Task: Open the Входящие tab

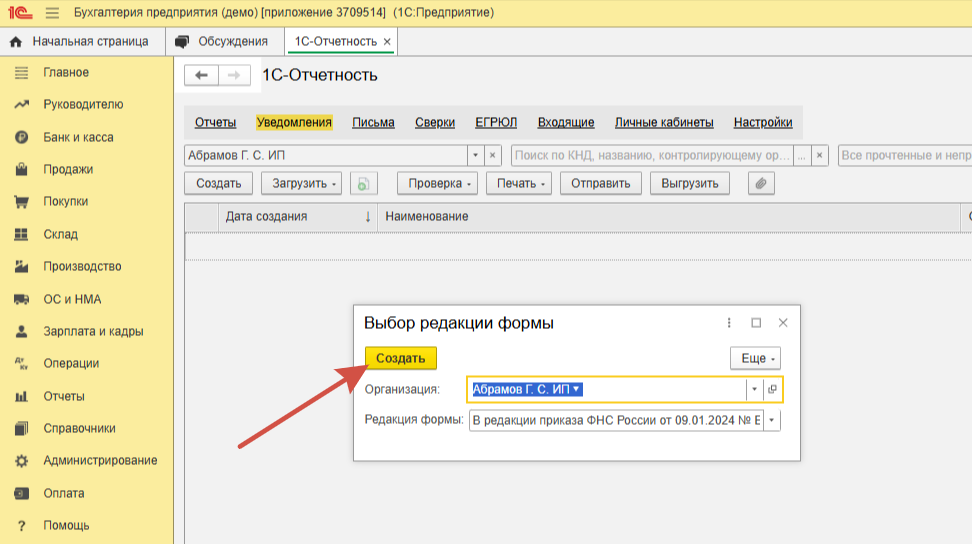Action: point(566,123)
